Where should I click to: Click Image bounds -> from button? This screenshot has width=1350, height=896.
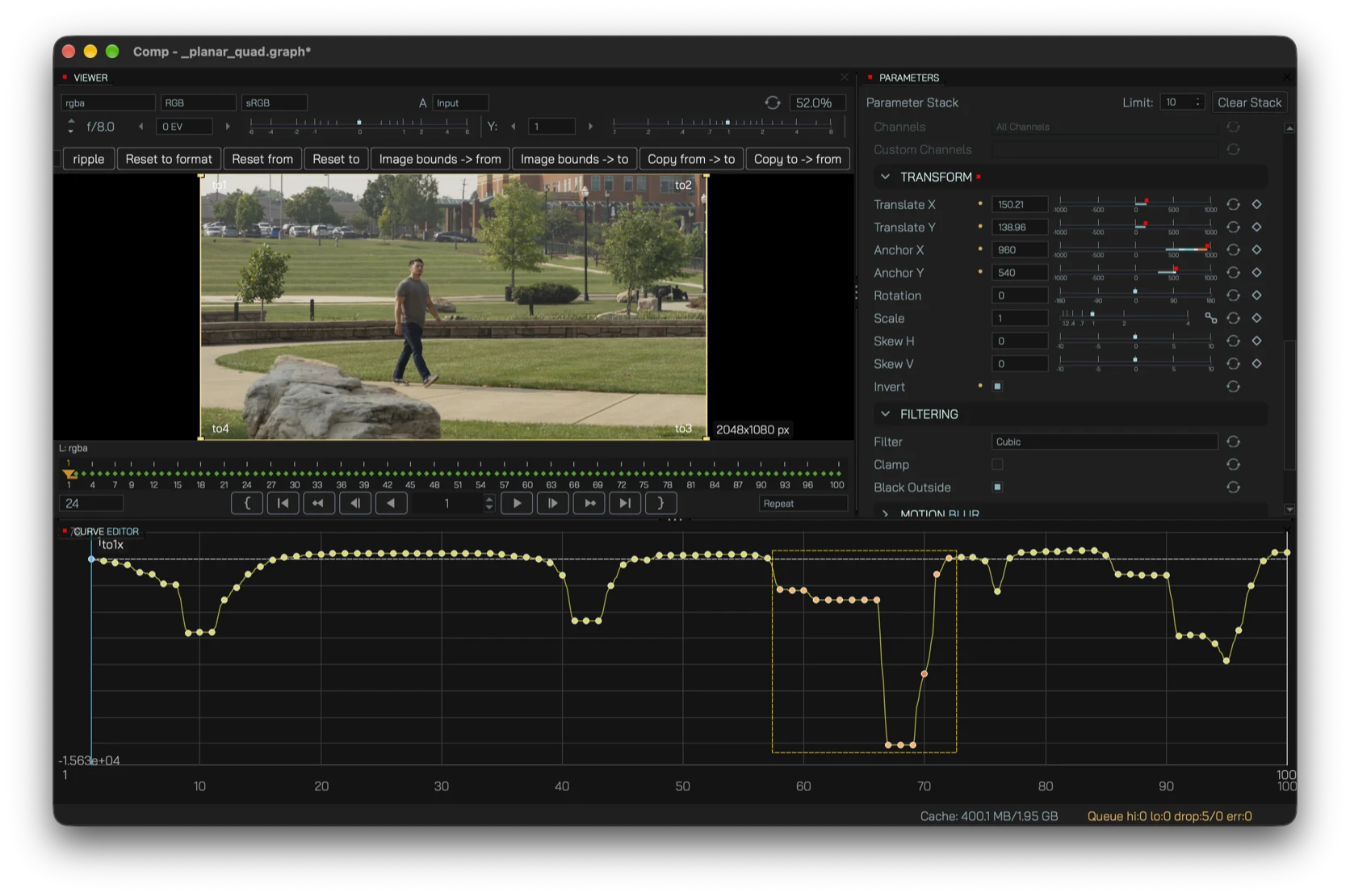440,159
